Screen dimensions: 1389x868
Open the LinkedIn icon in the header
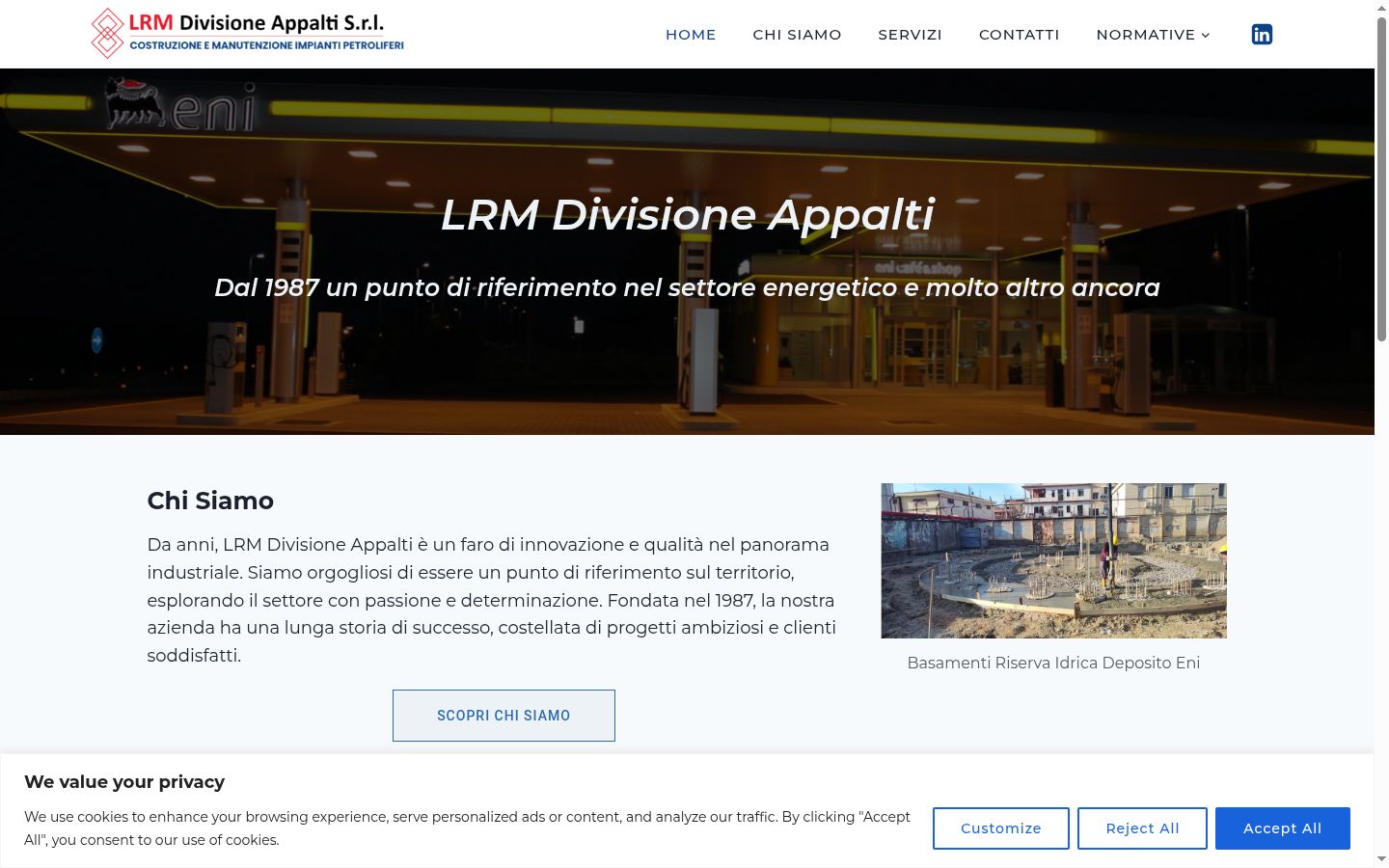coord(1262,35)
